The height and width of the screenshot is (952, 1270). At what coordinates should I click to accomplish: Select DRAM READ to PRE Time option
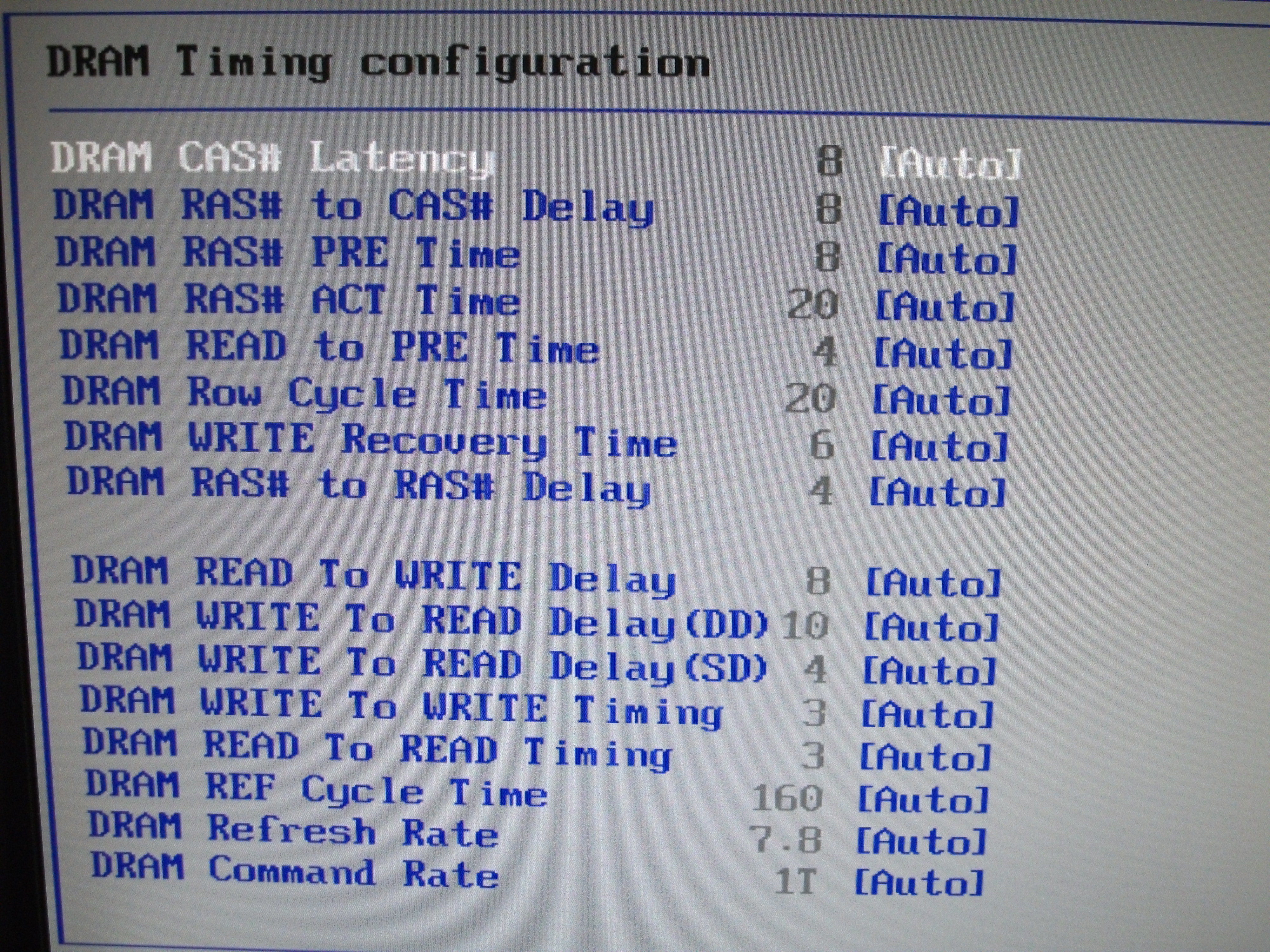coord(330,348)
